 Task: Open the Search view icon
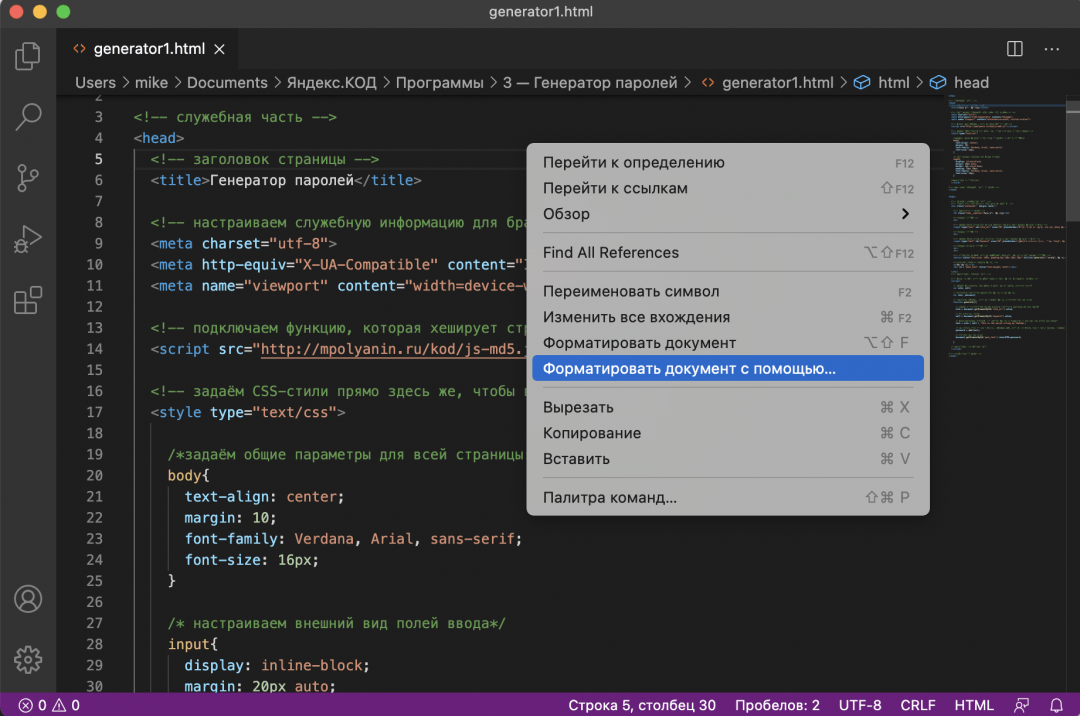click(x=28, y=117)
